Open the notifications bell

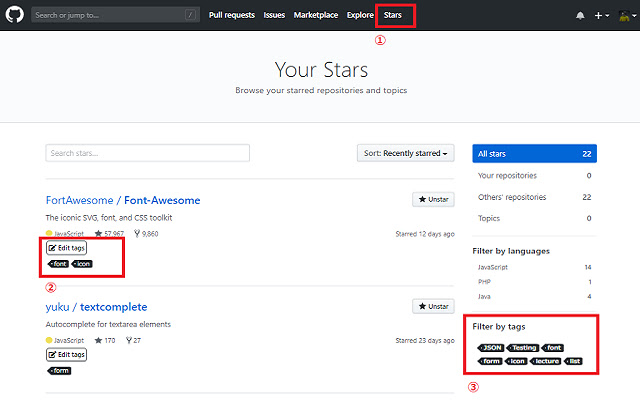[x=580, y=16]
